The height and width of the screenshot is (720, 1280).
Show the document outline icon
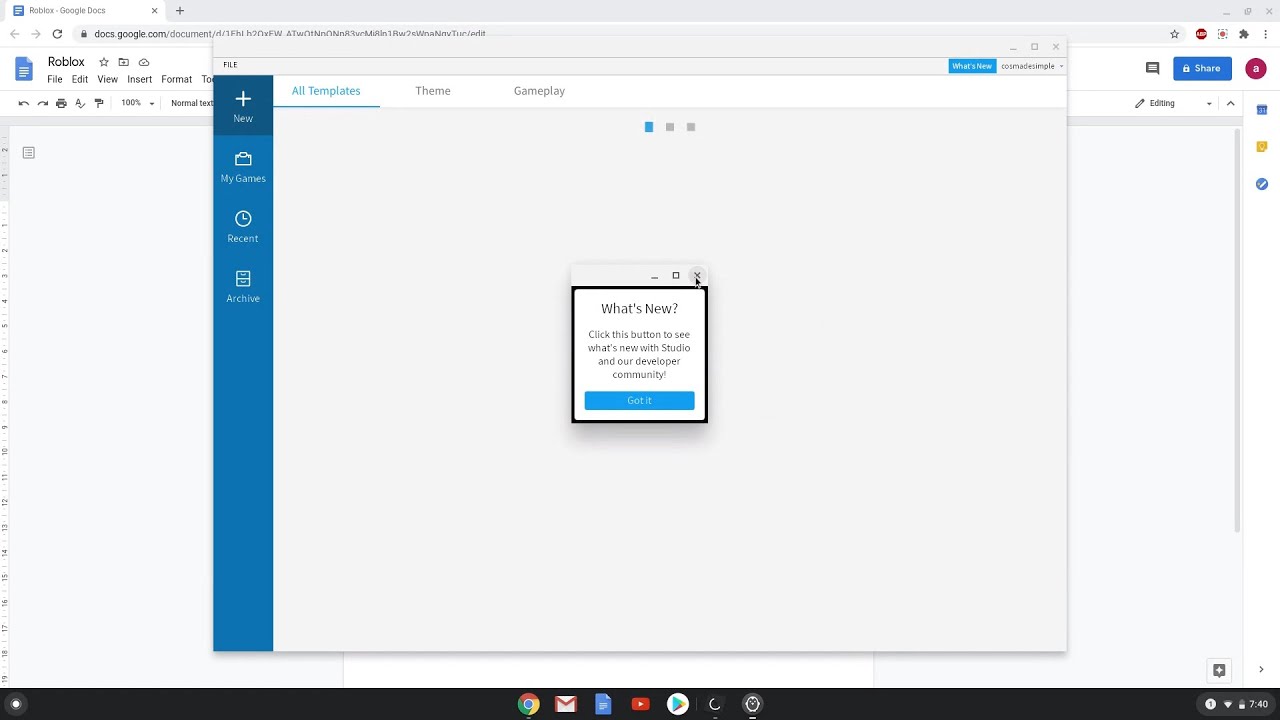[x=29, y=153]
